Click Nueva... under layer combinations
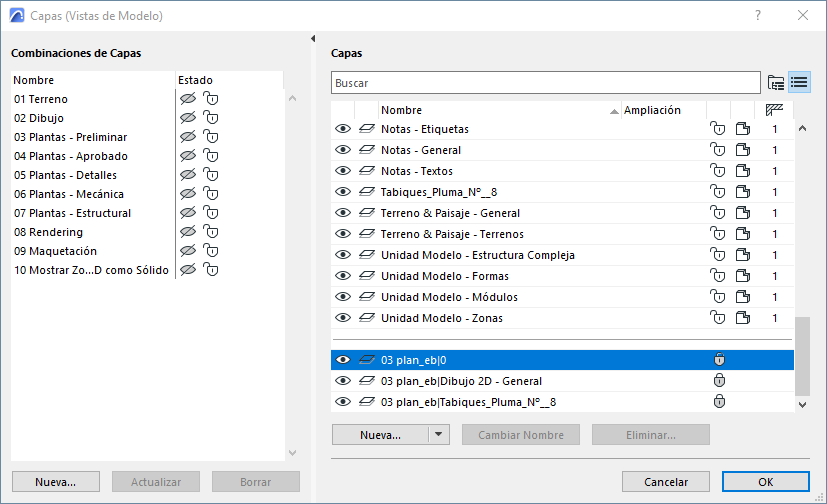 pos(56,482)
